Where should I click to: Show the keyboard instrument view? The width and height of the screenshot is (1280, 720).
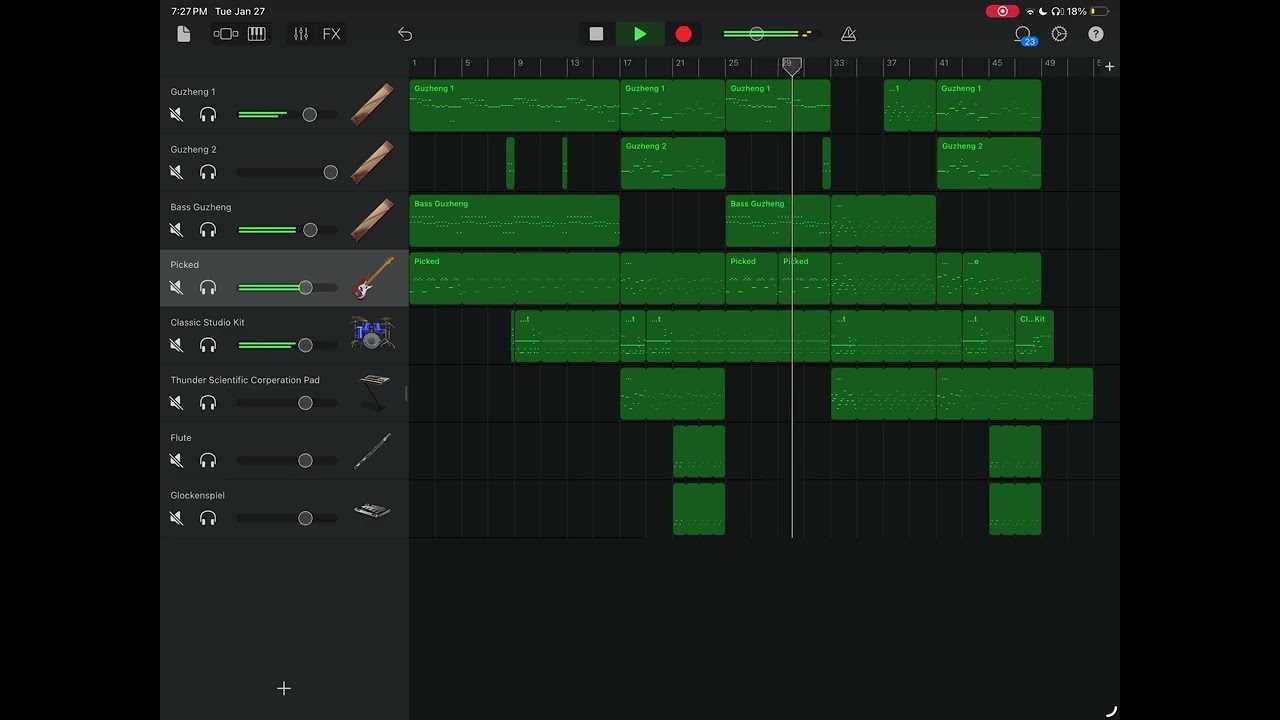[256, 34]
